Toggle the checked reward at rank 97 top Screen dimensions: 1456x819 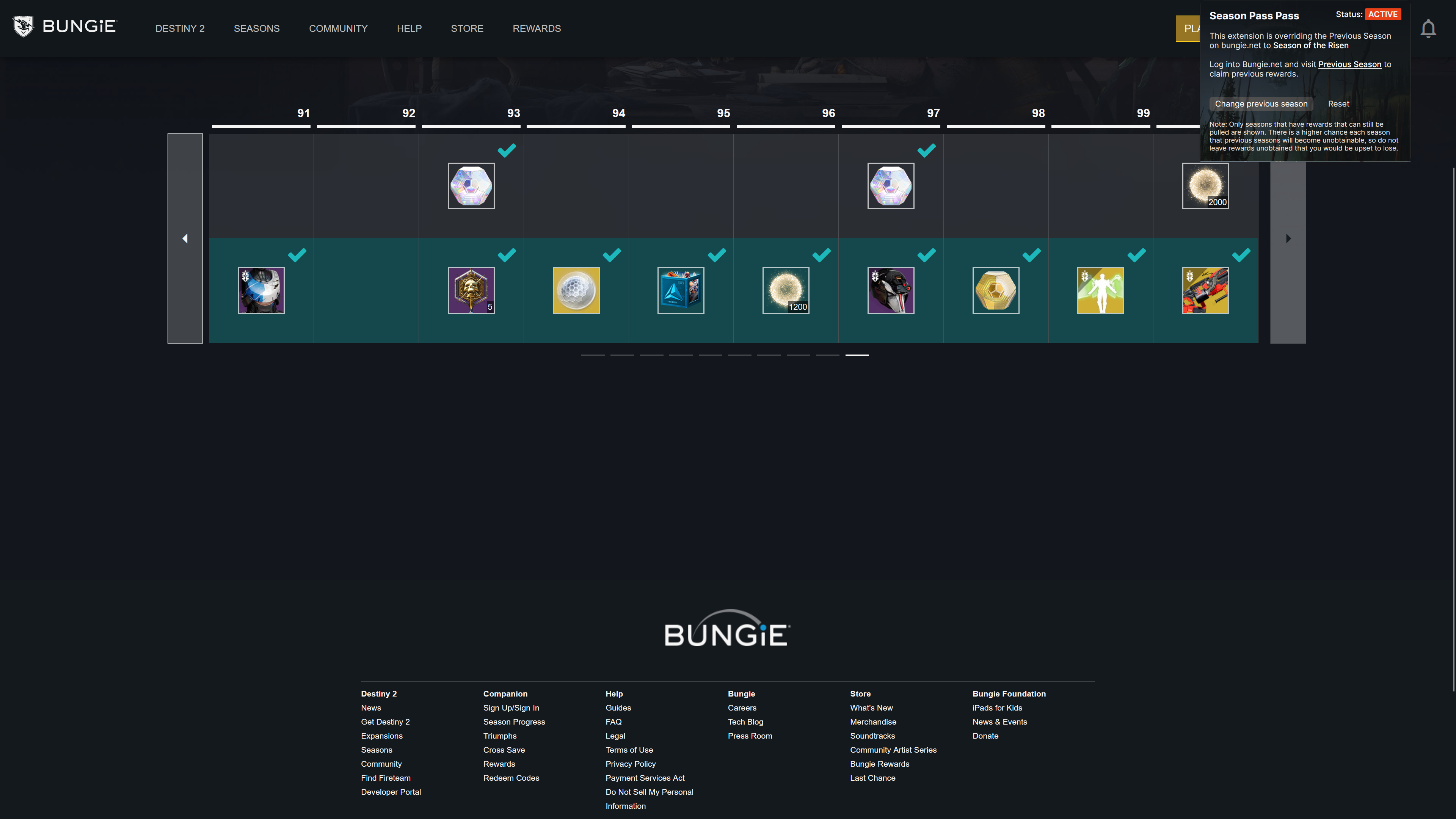click(x=890, y=185)
